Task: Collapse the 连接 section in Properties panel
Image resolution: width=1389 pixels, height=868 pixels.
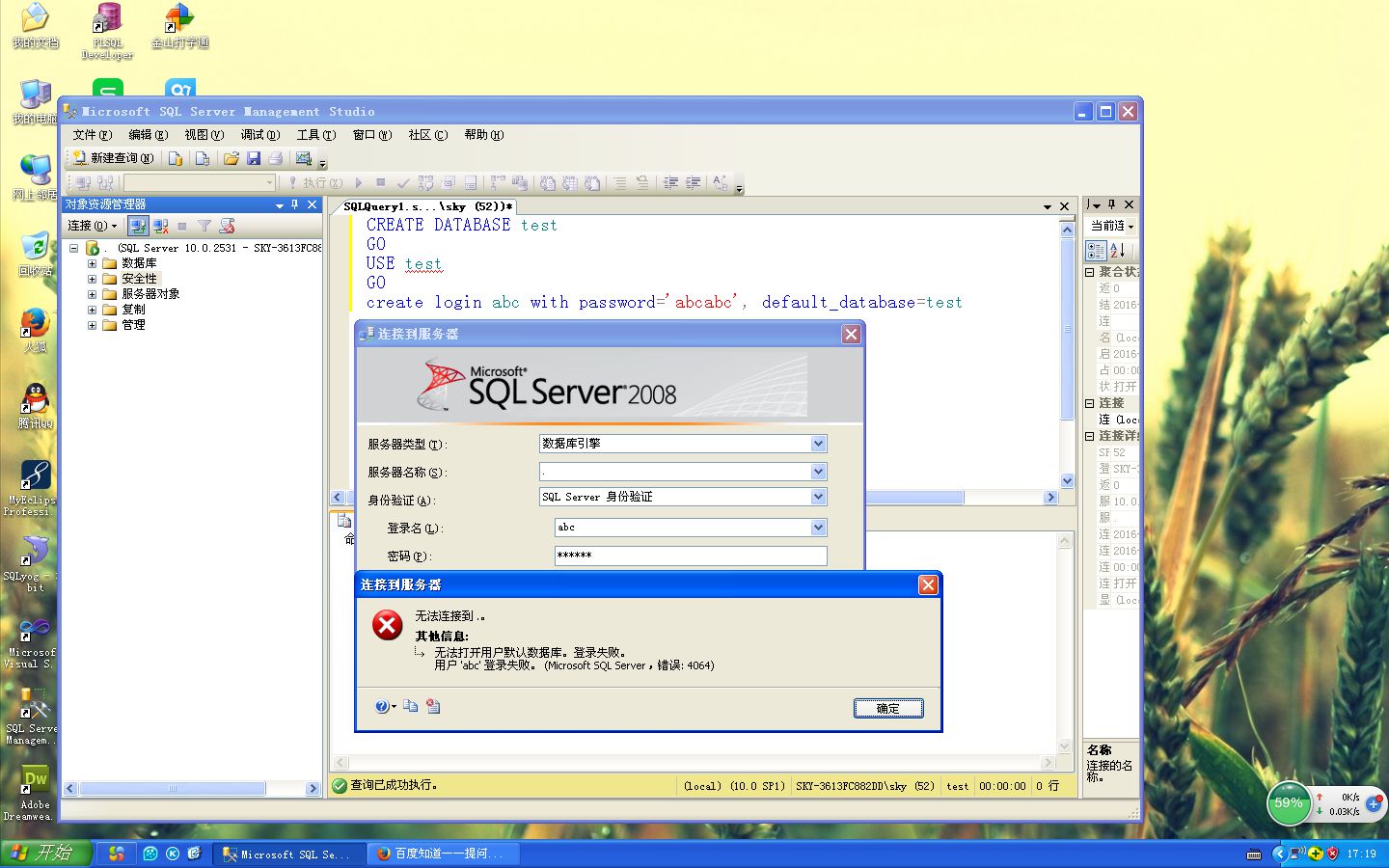Action: (x=1090, y=403)
